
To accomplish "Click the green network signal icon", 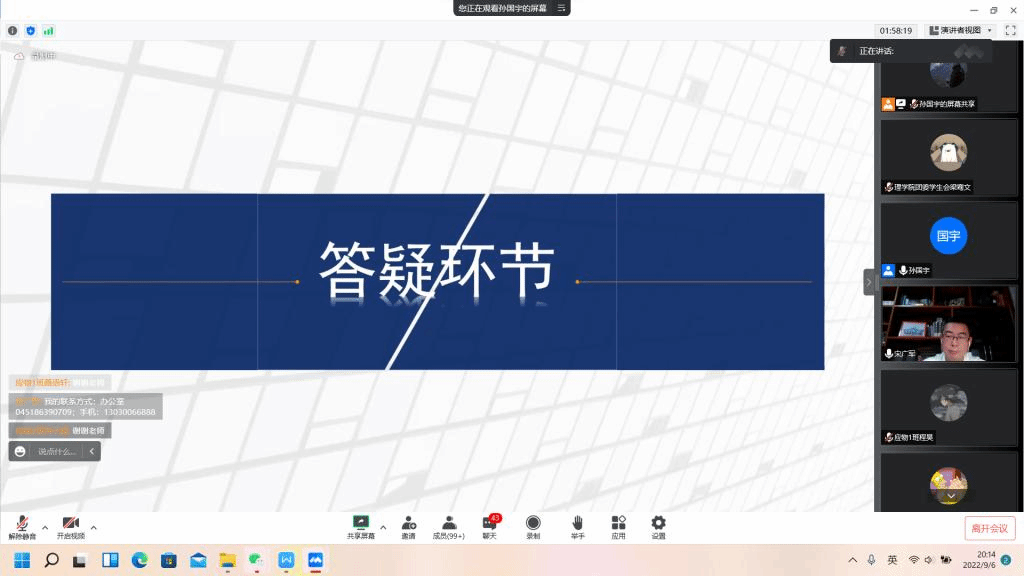I will point(48,31).
